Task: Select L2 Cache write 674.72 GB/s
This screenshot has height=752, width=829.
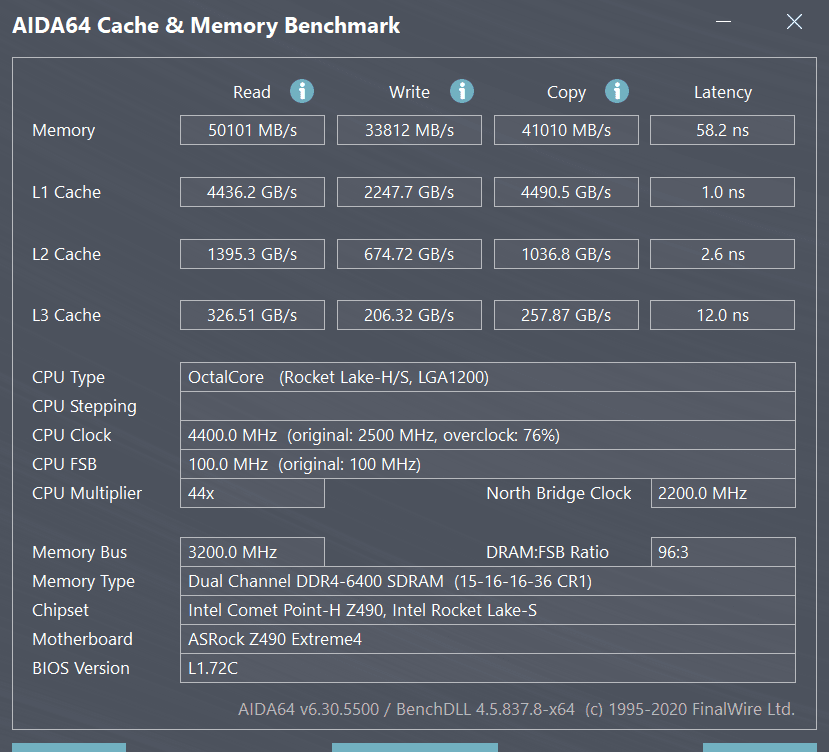Action: tap(409, 254)
